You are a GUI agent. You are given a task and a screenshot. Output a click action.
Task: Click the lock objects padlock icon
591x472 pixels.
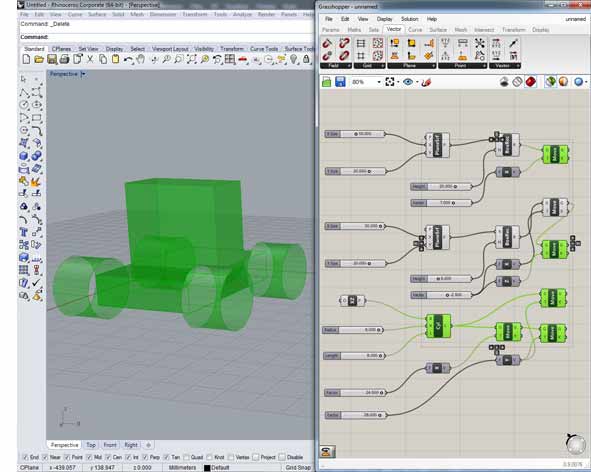(x=306, y=59)
